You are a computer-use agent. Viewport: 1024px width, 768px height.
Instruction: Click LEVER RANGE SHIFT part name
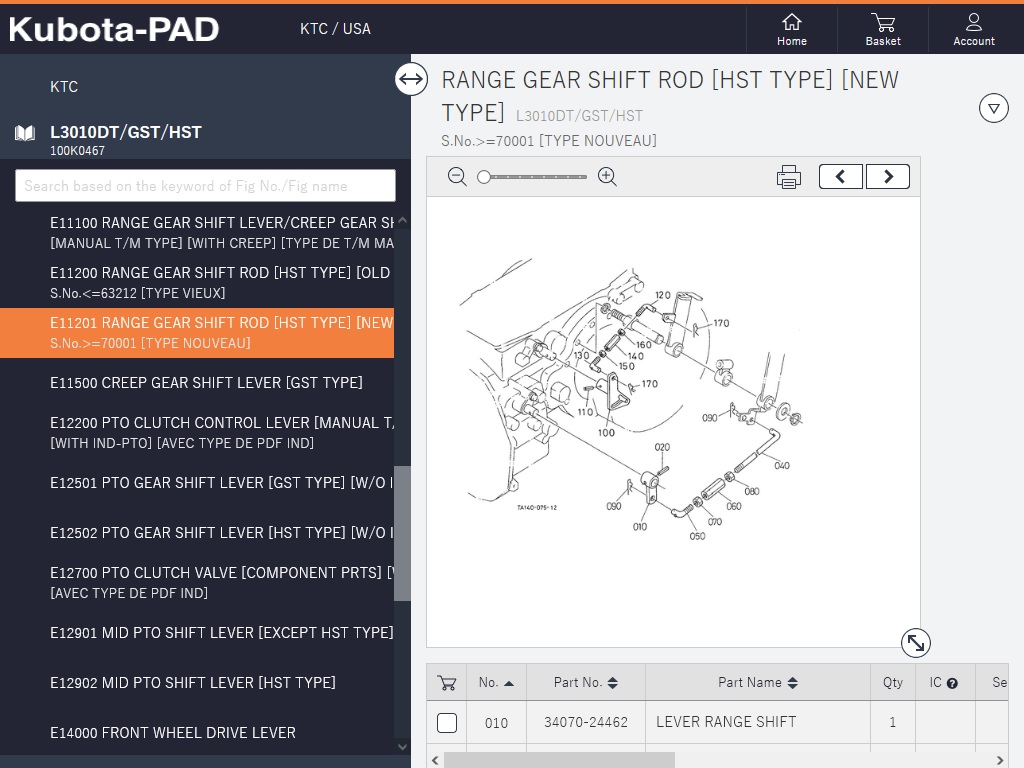pos(726,722)
